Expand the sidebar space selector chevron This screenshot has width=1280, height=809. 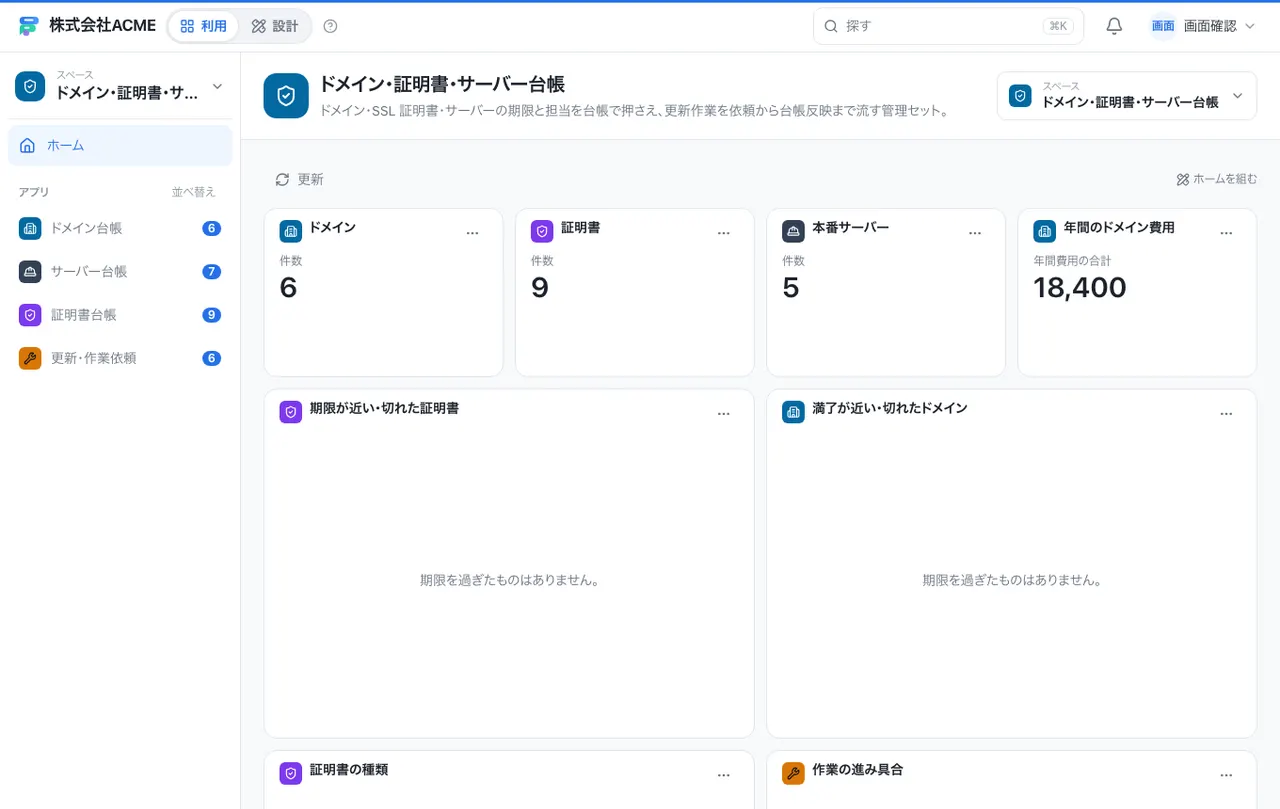point(217,86)
